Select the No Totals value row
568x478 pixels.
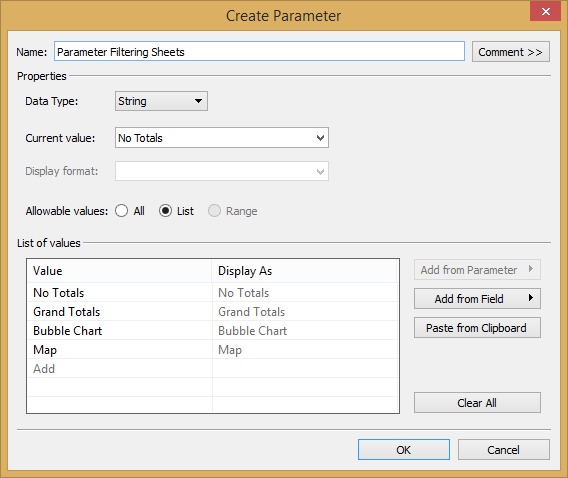coord(213,293)
